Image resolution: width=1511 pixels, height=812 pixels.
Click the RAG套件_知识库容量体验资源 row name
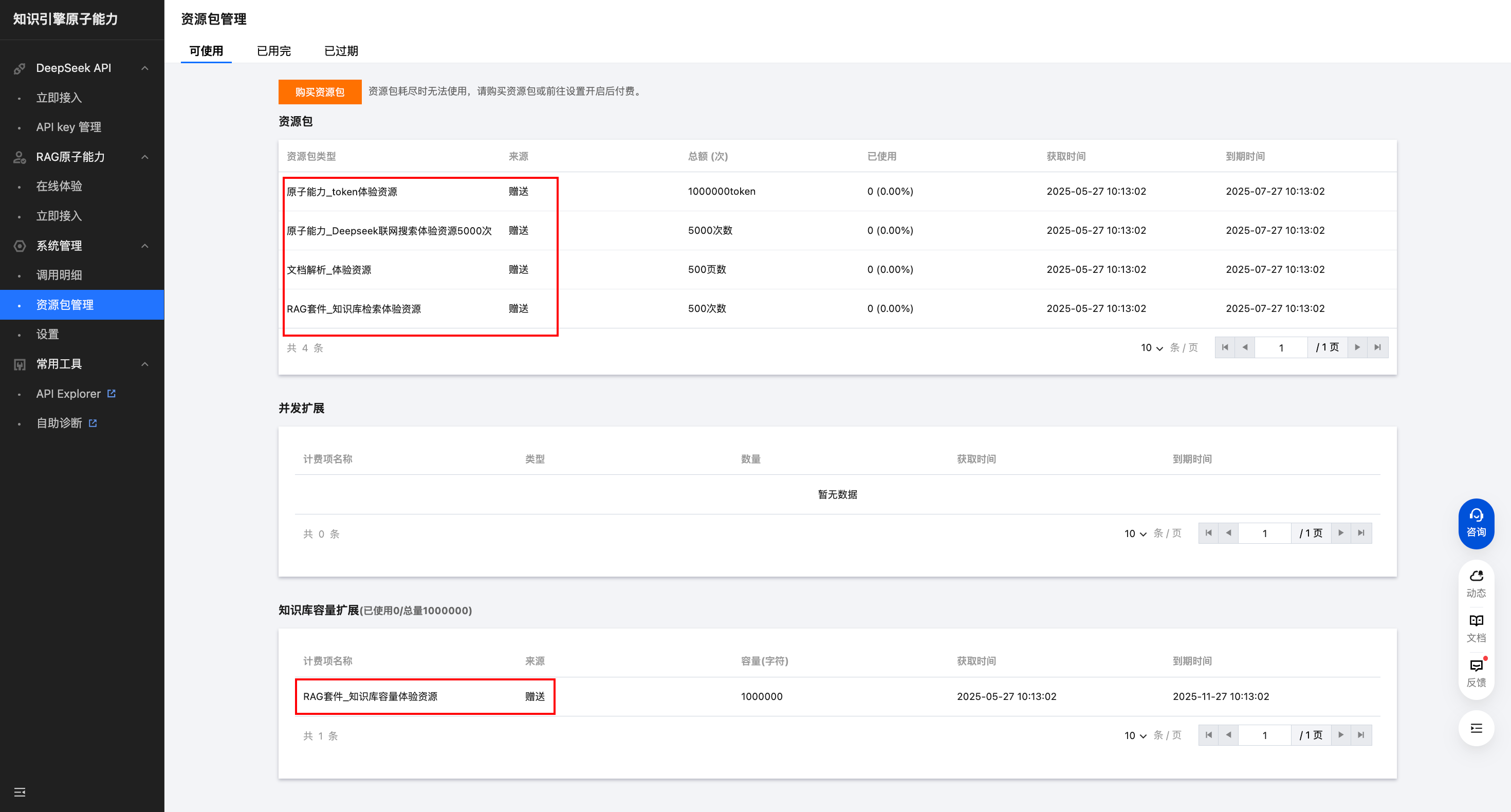370,696
